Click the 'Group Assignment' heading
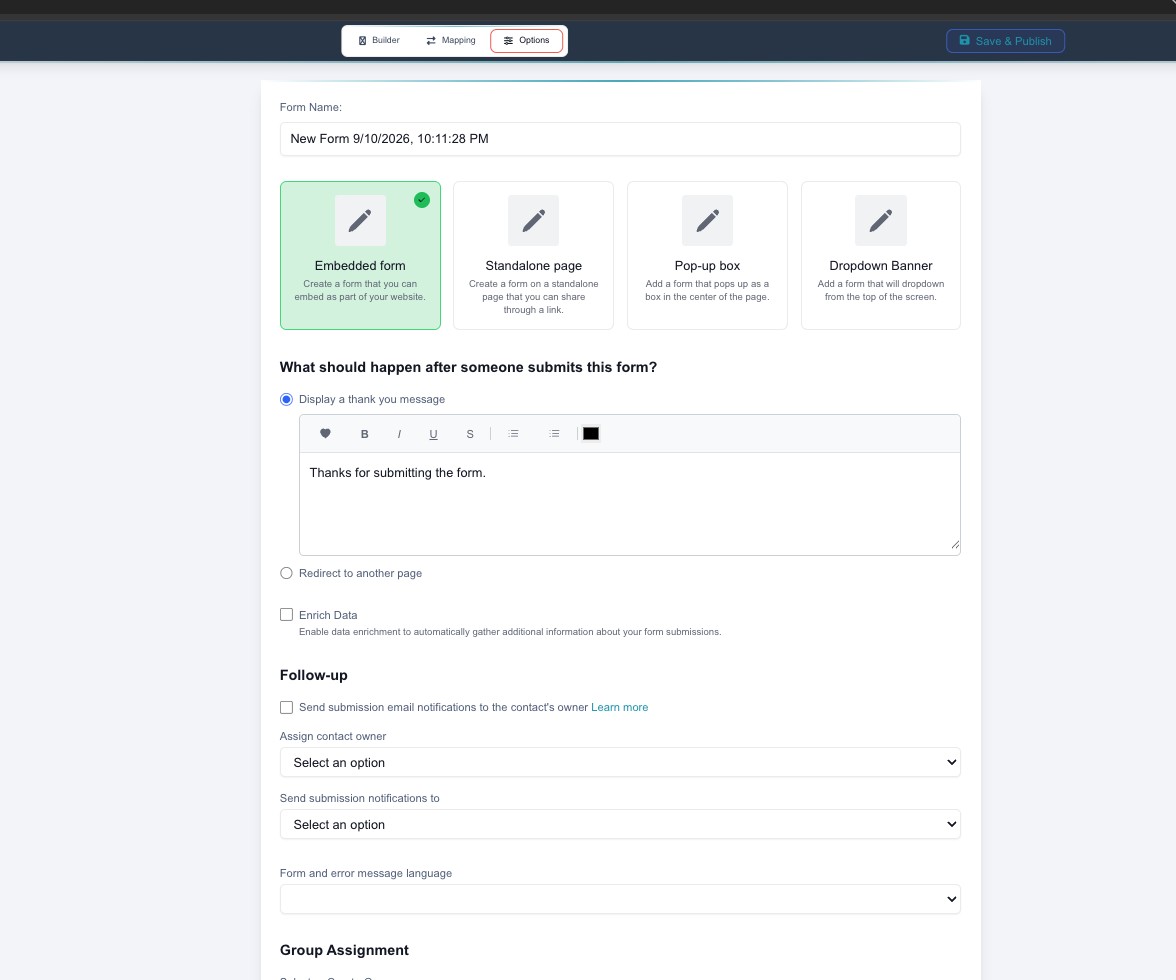 coord(344,950)
